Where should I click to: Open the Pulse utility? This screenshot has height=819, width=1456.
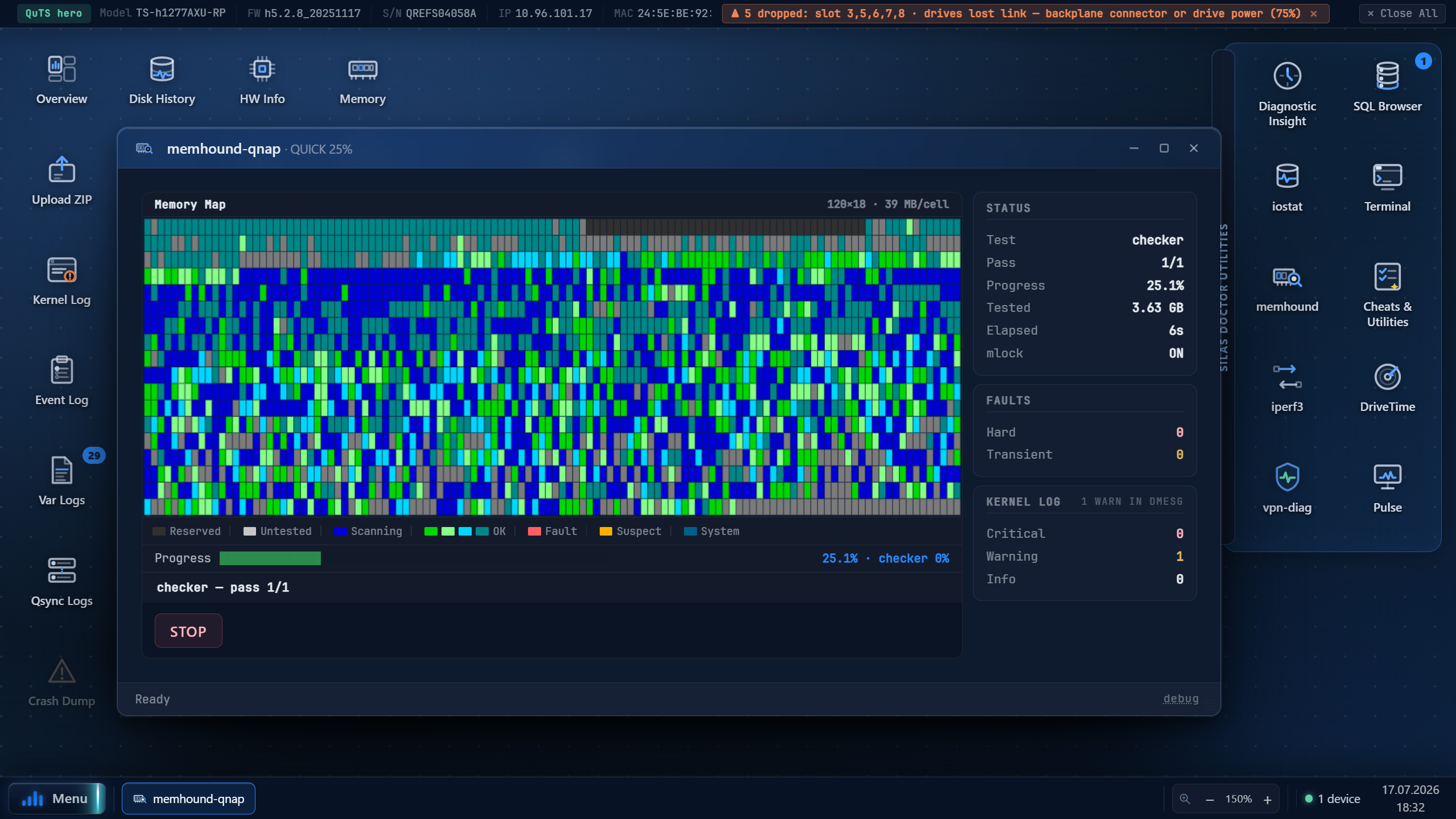pyautogui.click(x=1387, y=489)
